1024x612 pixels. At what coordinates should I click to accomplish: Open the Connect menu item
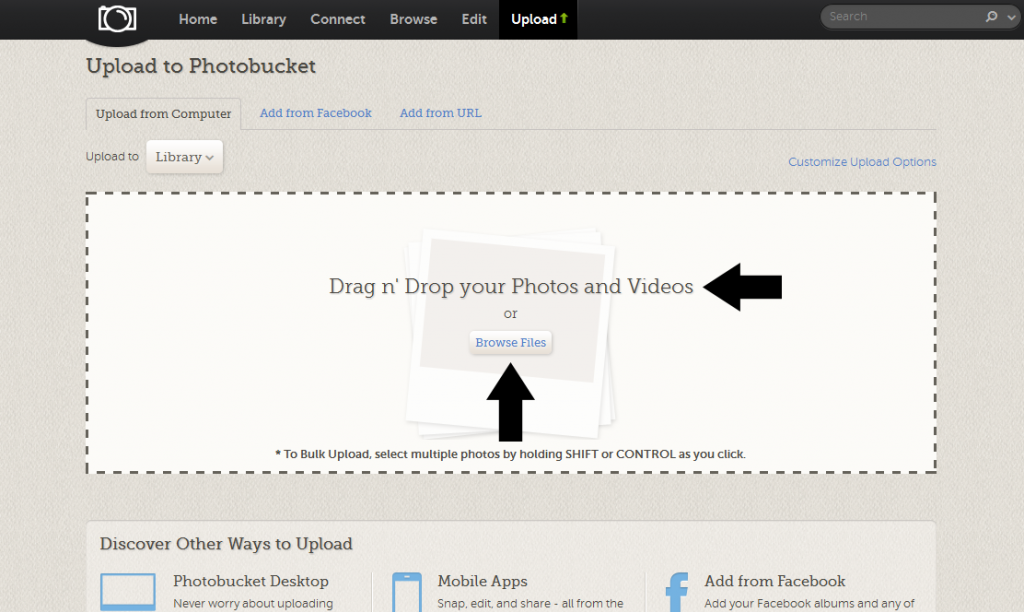coord(338,19)
